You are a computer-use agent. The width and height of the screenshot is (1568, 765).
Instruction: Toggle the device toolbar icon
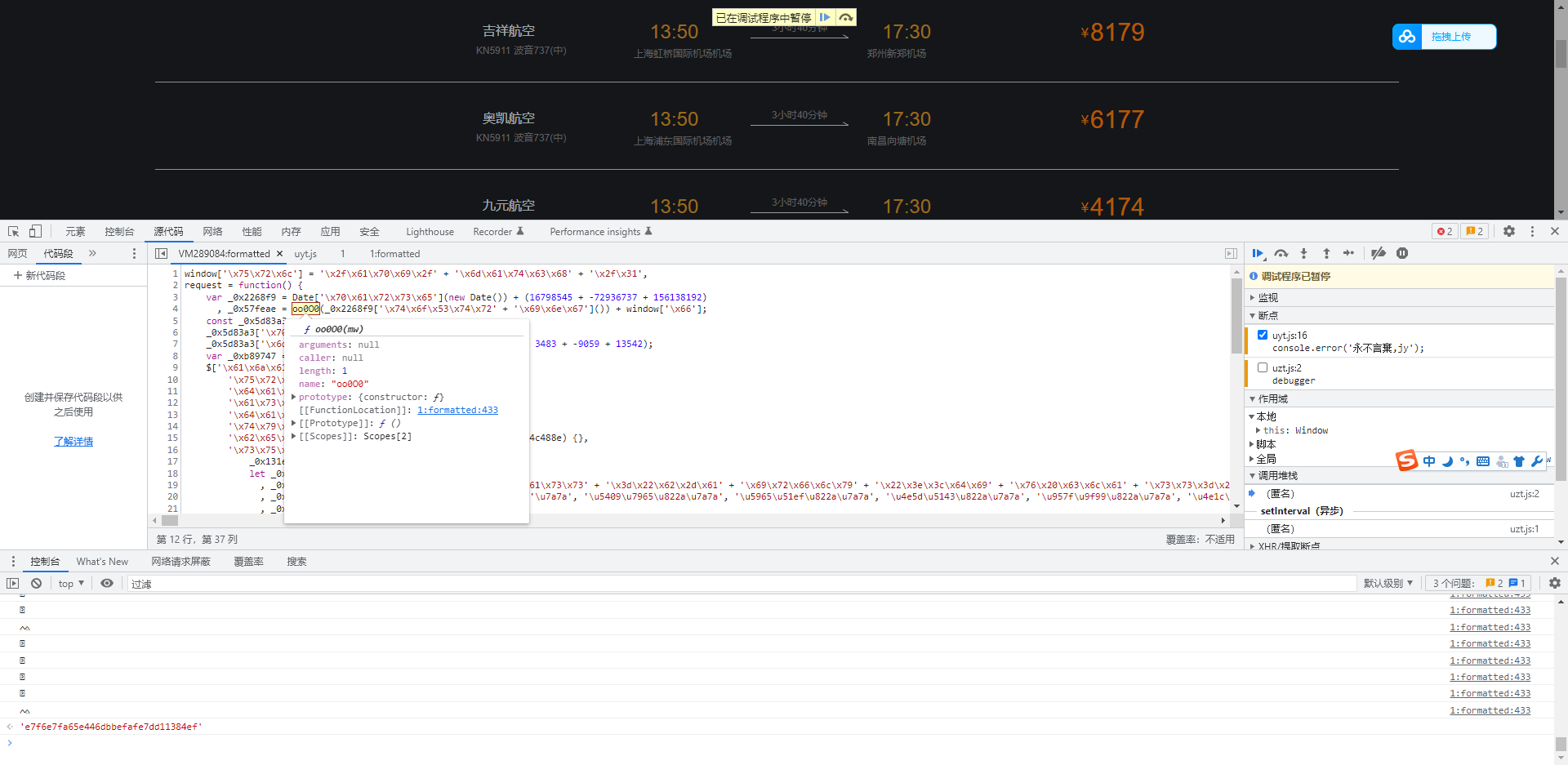(35, 232)
